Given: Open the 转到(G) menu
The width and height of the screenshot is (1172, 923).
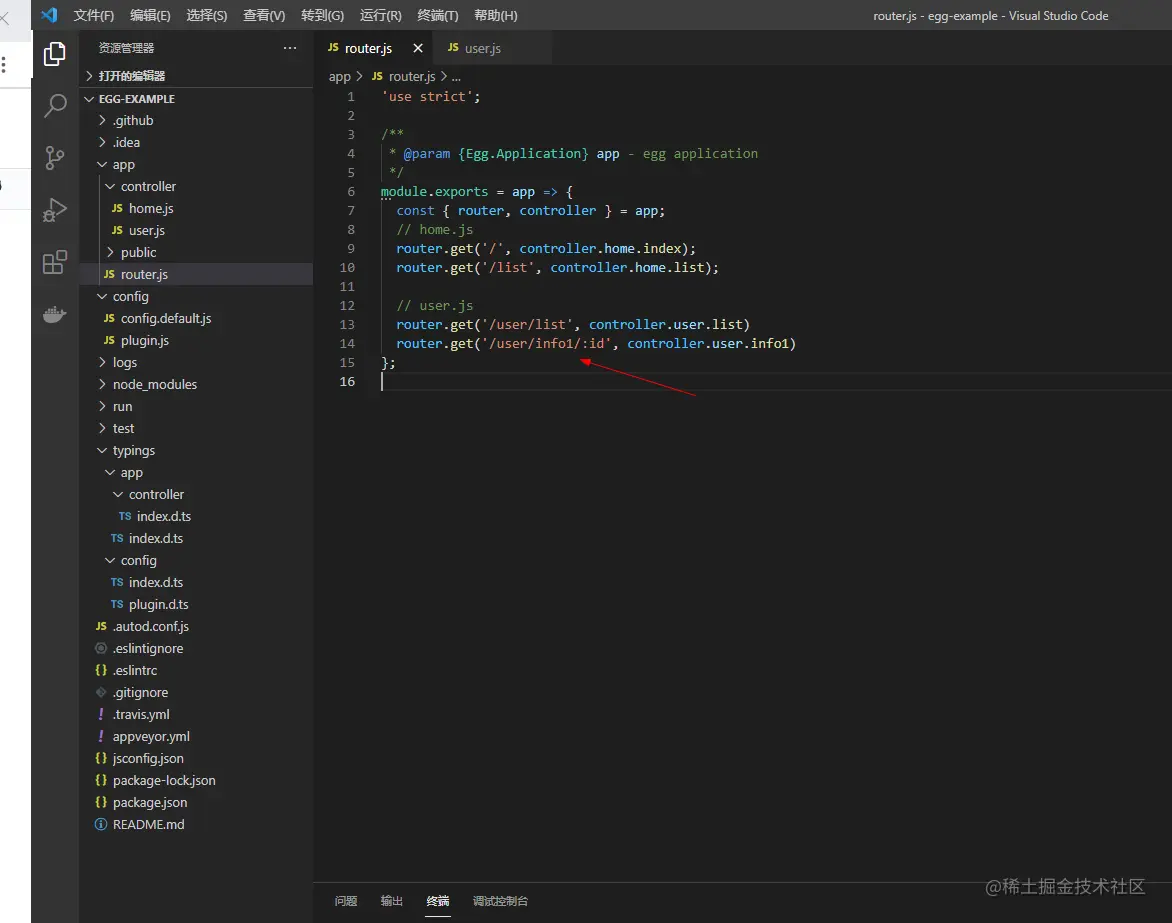Looking at the screenshot, I should click(x=322, y=16).
